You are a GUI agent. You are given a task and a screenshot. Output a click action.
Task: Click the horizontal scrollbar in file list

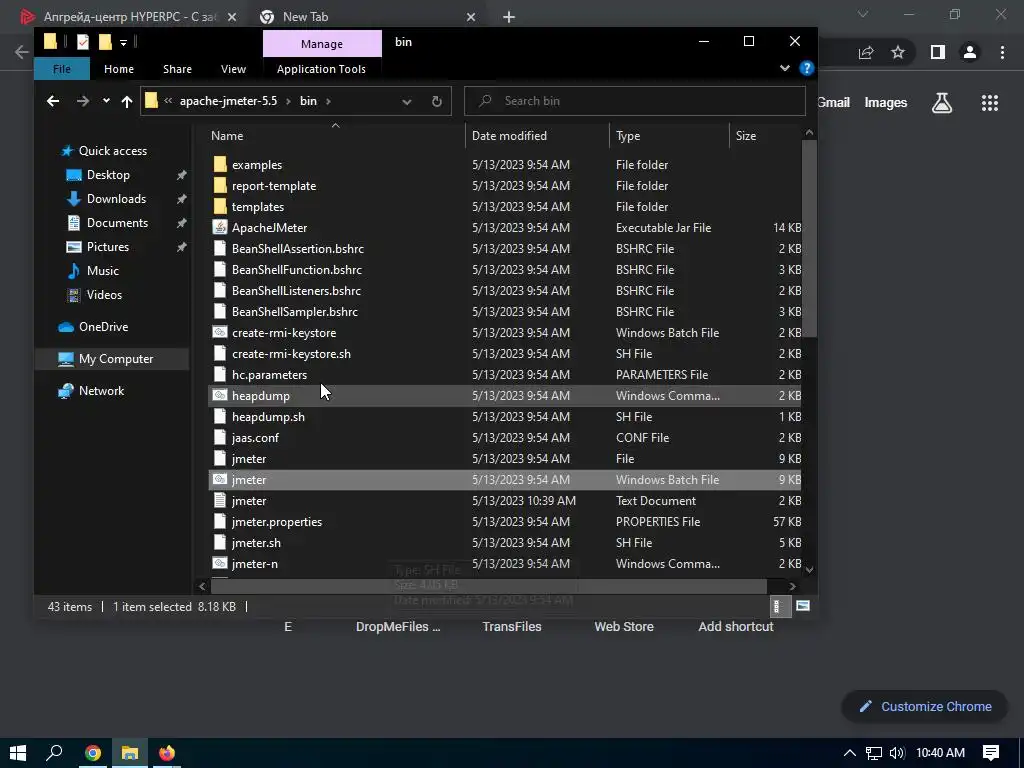click(x=488, y=586)
